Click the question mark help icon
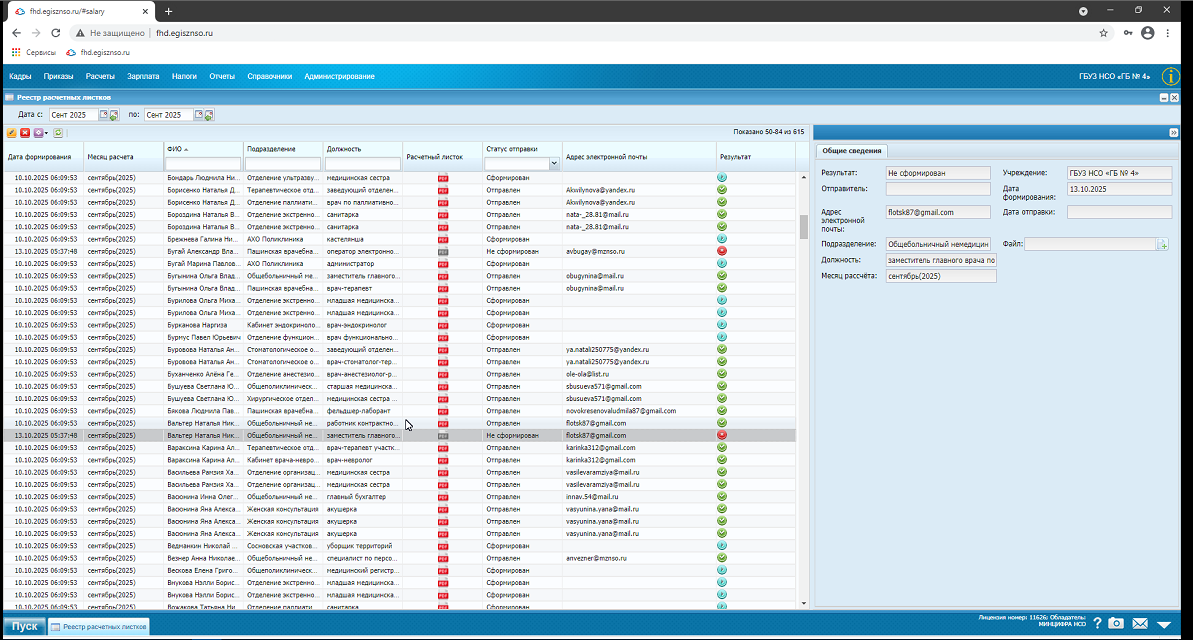Screen dimensions: 1193x640 1097,624
